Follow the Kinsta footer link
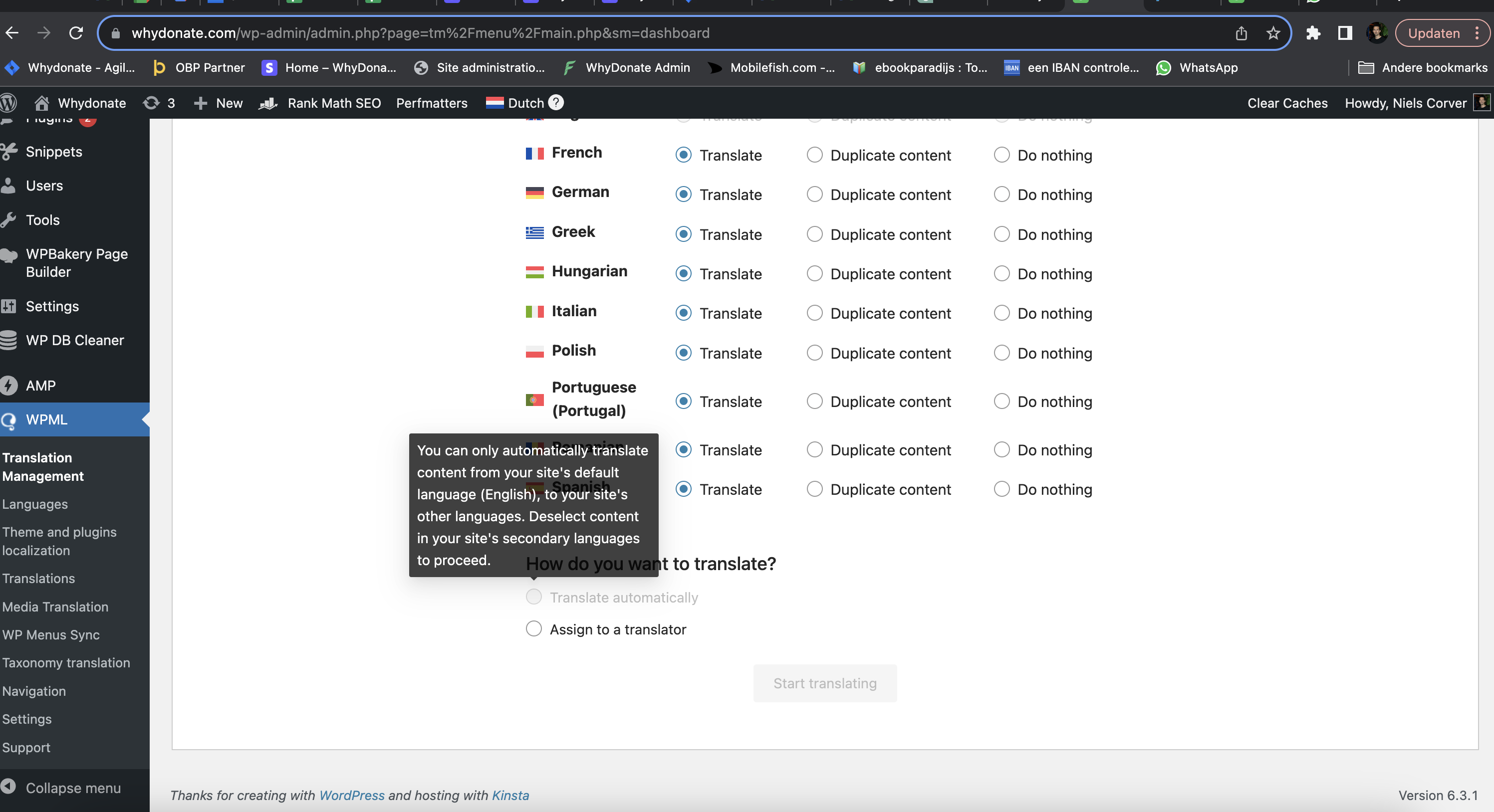Screen dimensions: 1494x812 click(510, 795)
